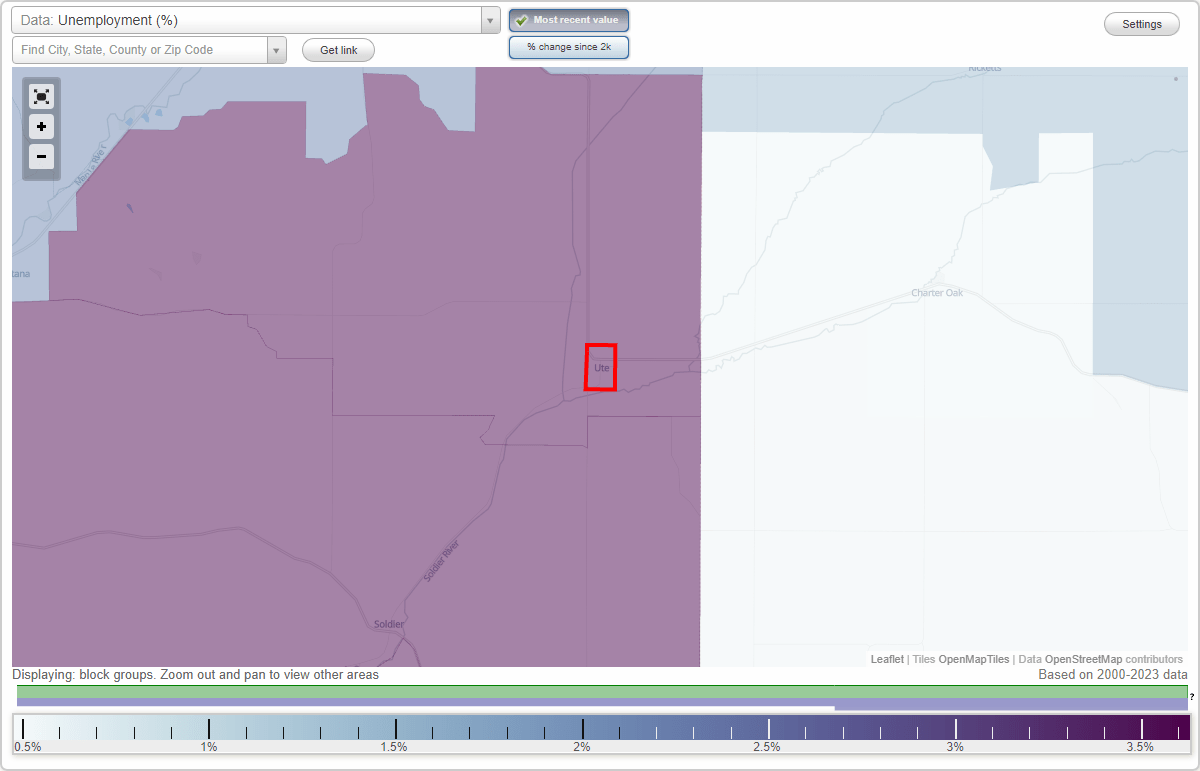Click the Get link button
Screen dimensions: 1200x771
click(x=337, y=50)
